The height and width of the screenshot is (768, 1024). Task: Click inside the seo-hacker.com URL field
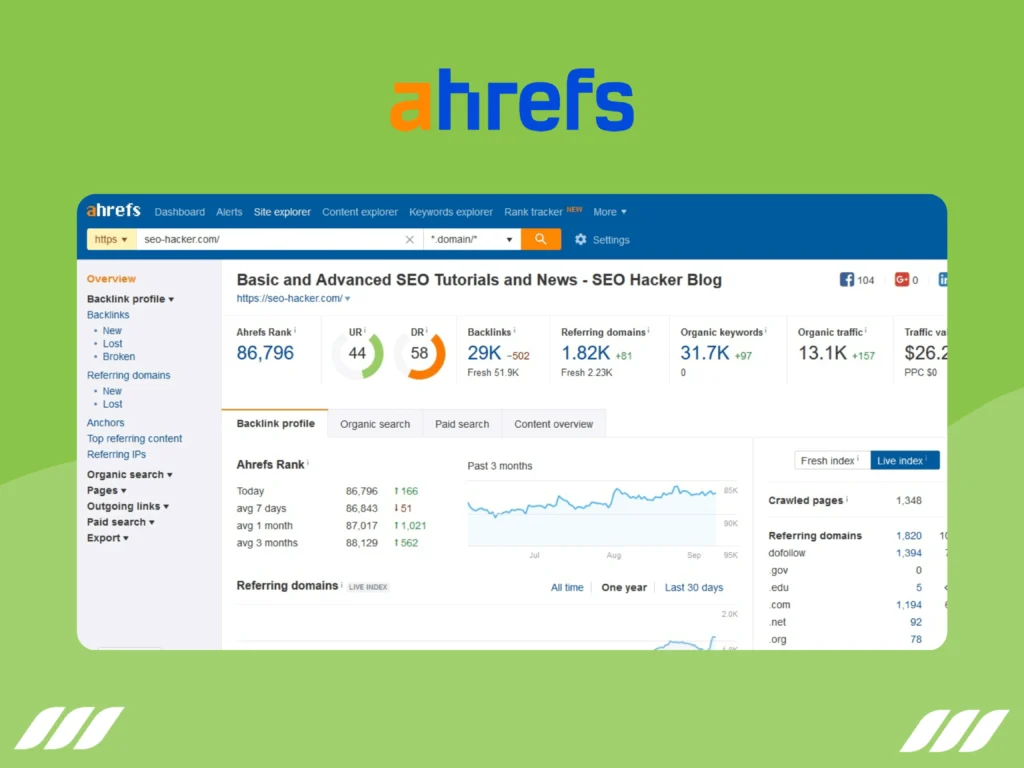coord(250,239)
